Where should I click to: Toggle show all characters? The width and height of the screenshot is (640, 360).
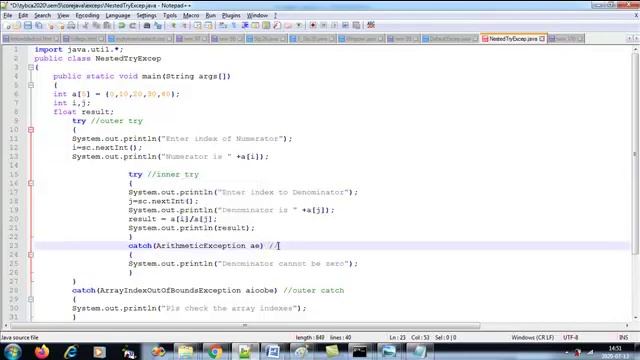(234, 25)
